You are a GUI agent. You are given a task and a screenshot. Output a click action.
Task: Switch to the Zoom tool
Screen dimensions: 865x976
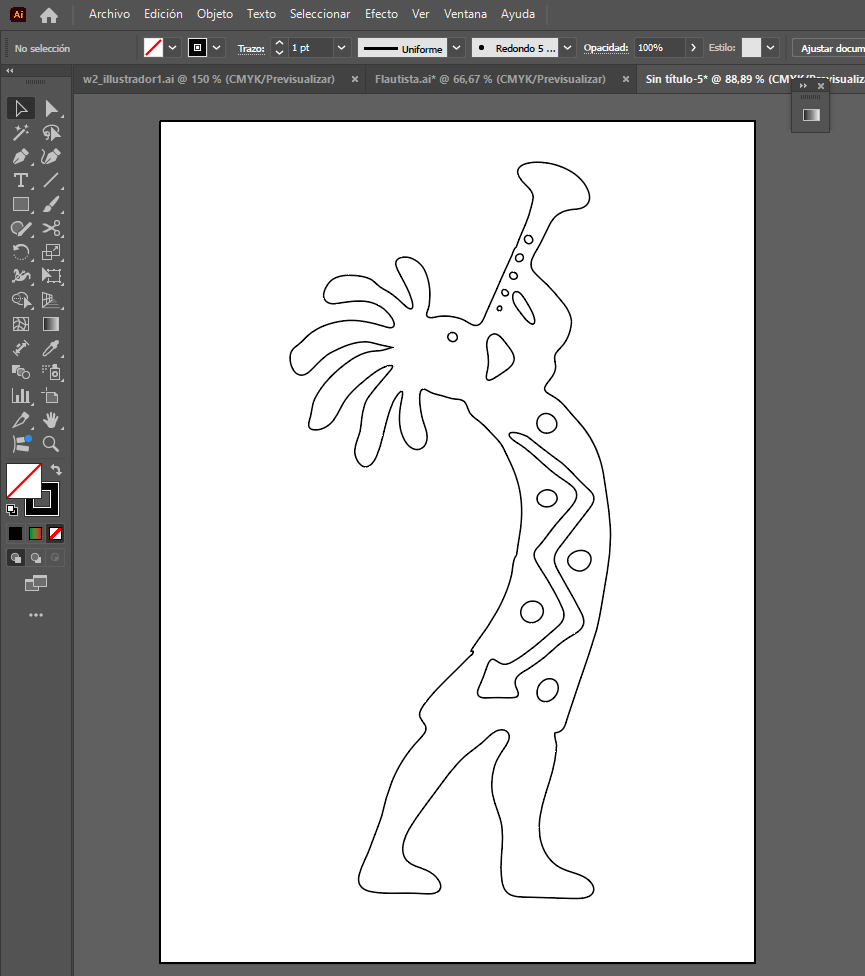[52, 443]
